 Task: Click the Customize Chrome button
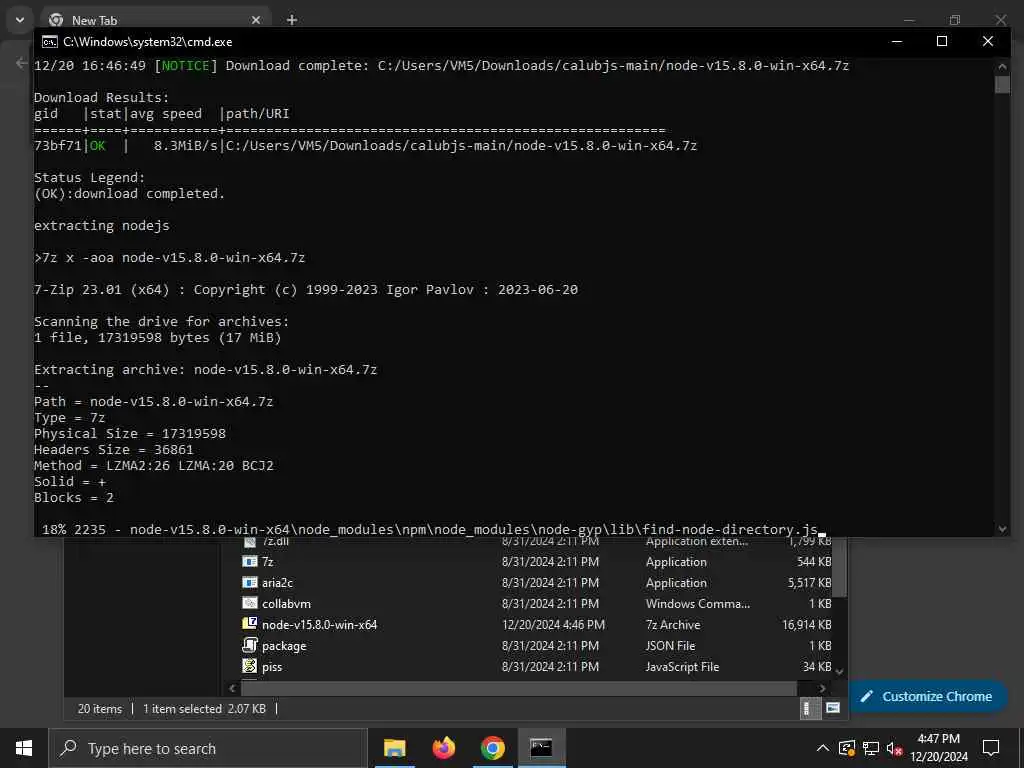click(x=927, y=697)
